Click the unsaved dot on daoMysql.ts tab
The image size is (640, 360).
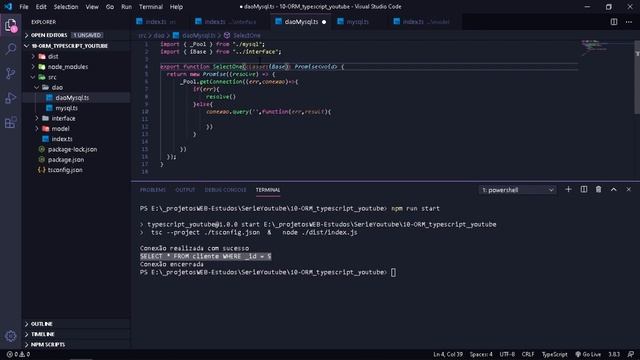(324, 22)
